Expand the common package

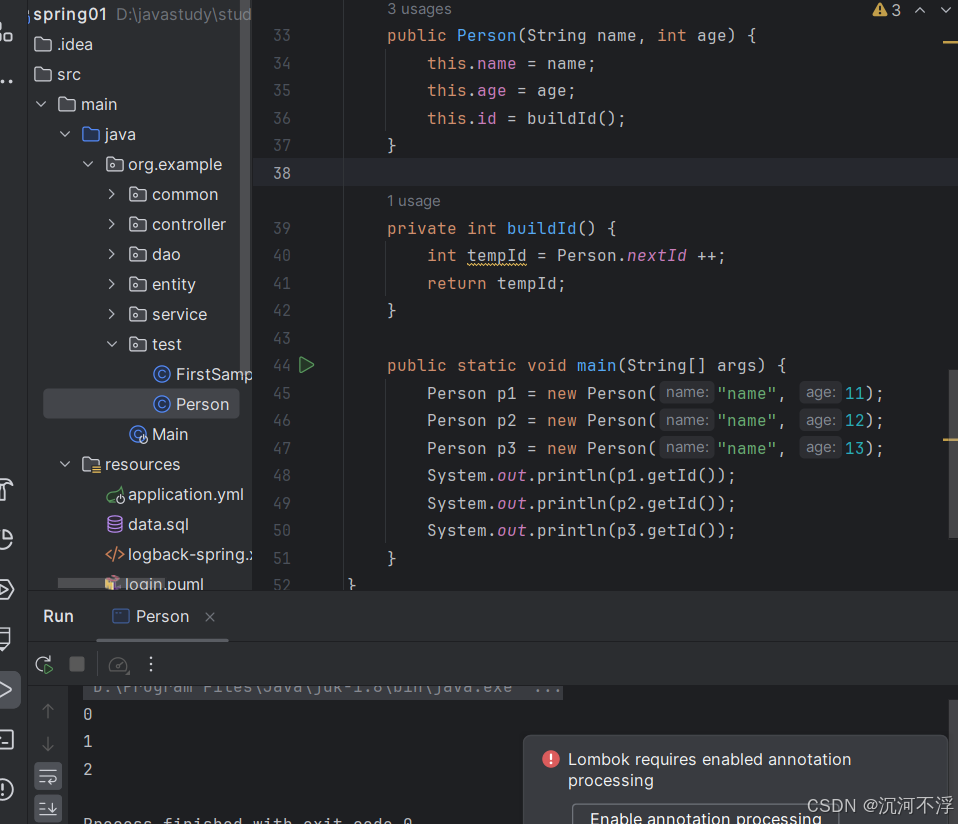click(x=111, y=194)
